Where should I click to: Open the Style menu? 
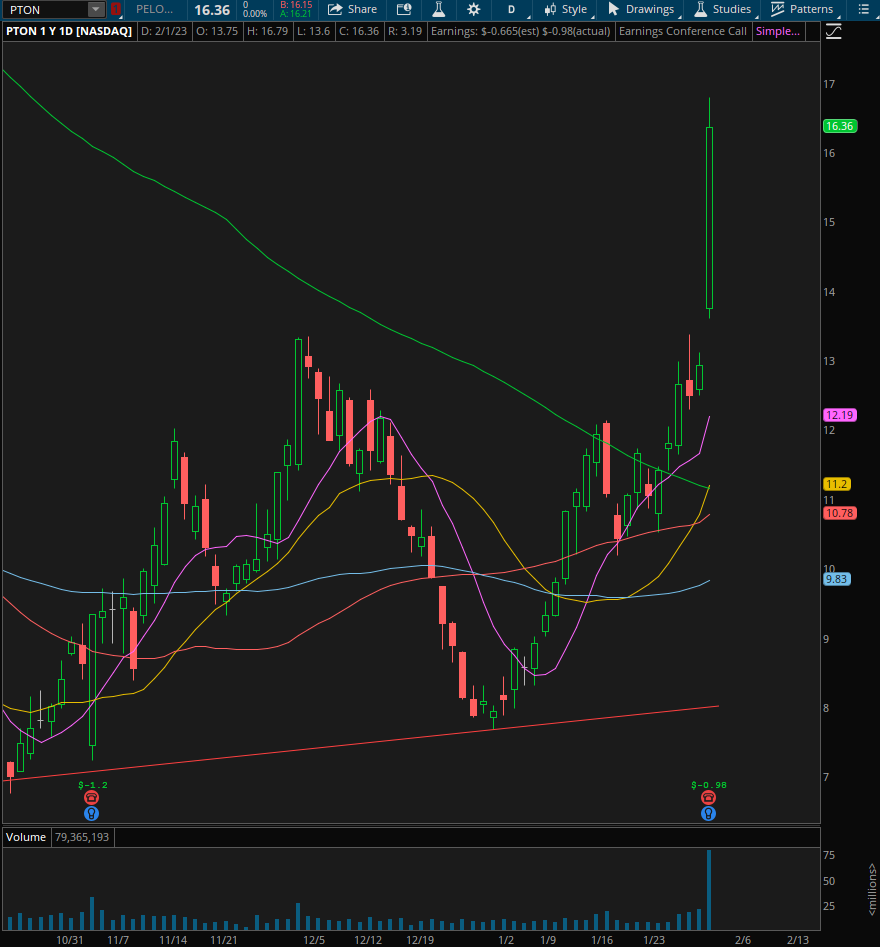565,9
